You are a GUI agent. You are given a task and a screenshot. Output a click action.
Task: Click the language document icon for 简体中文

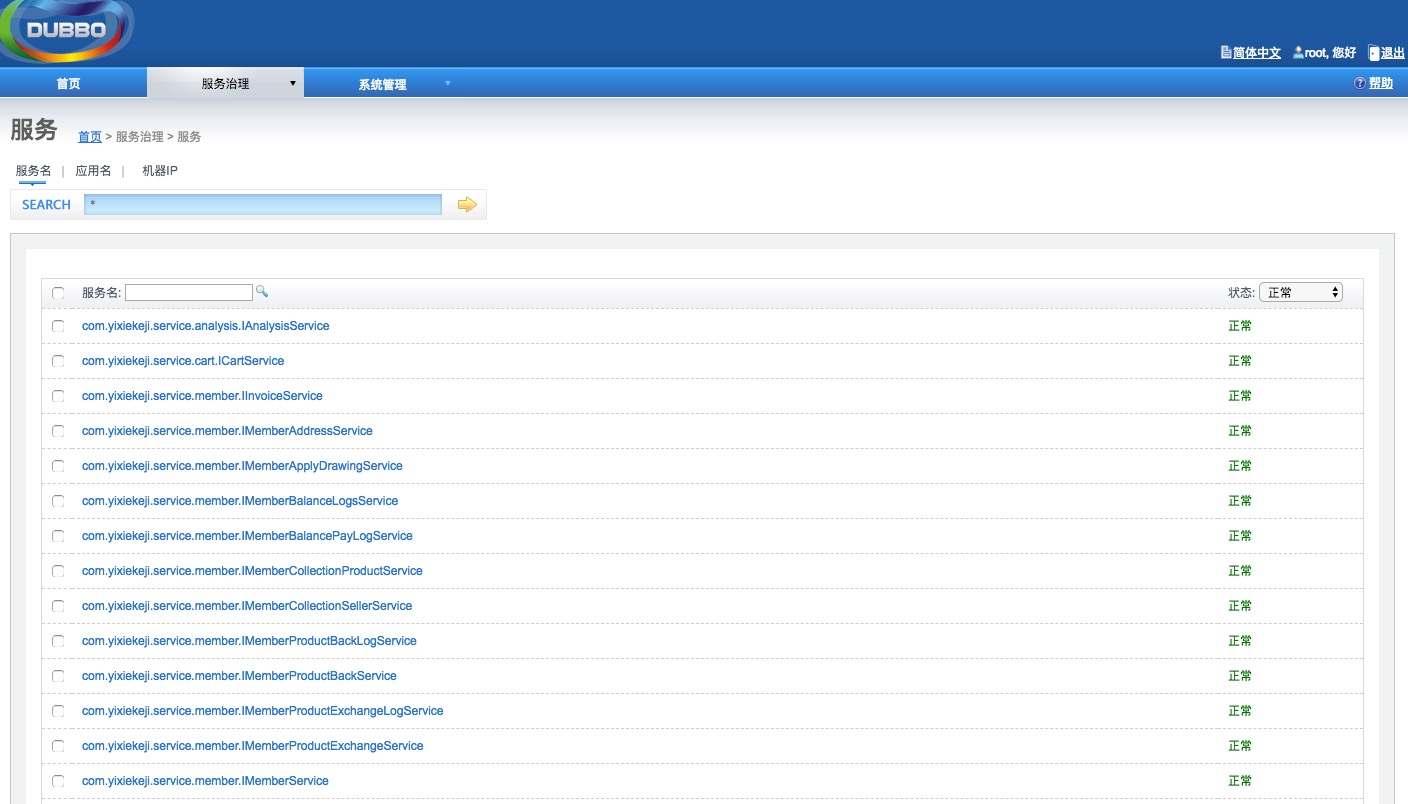click(x=1226, y=52)
